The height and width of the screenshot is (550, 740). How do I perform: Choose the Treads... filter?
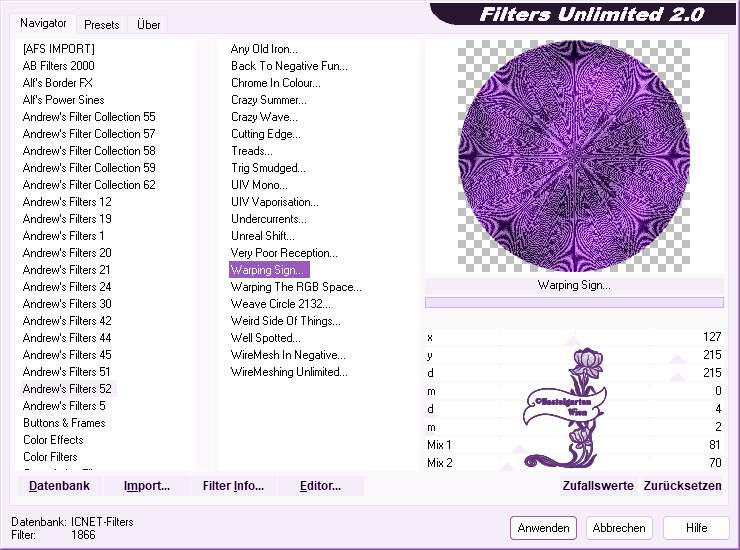click(252, 151)
